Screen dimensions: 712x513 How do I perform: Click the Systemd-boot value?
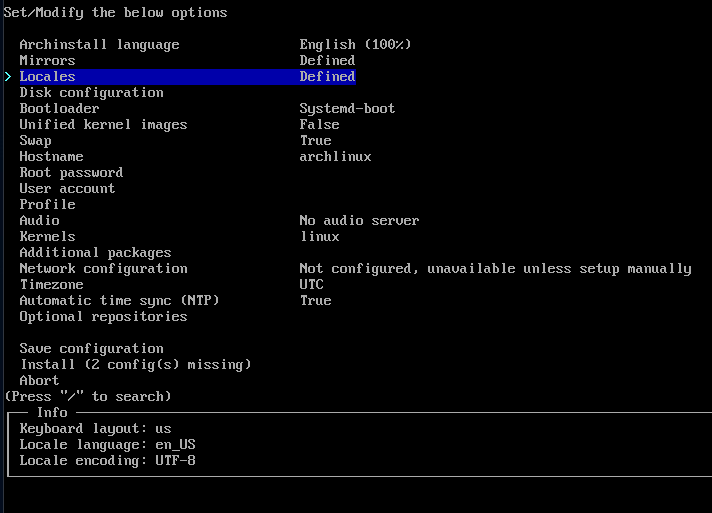(347, 109)
